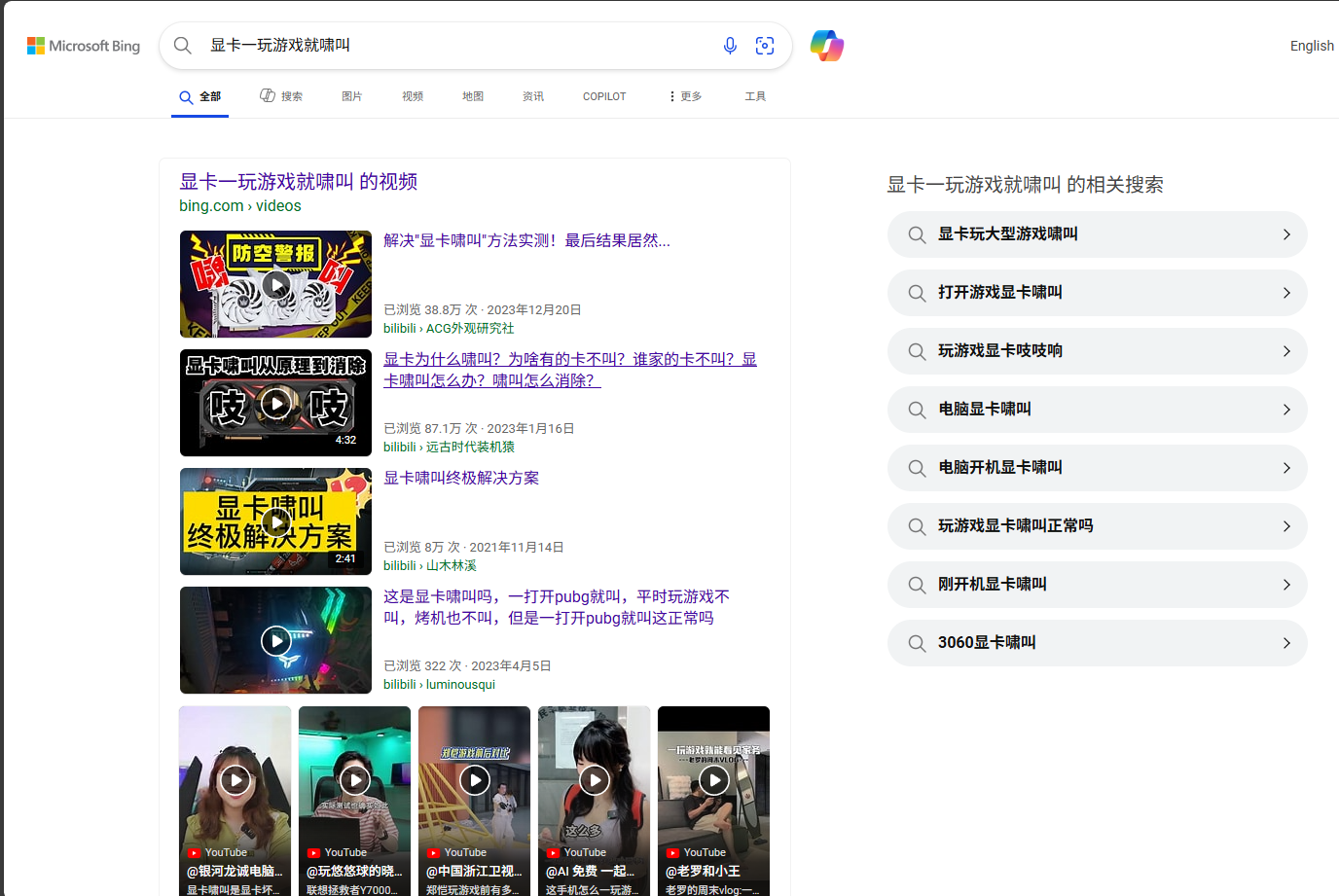
Task: Open the 工具 menu item
Action: pos(755,95)
